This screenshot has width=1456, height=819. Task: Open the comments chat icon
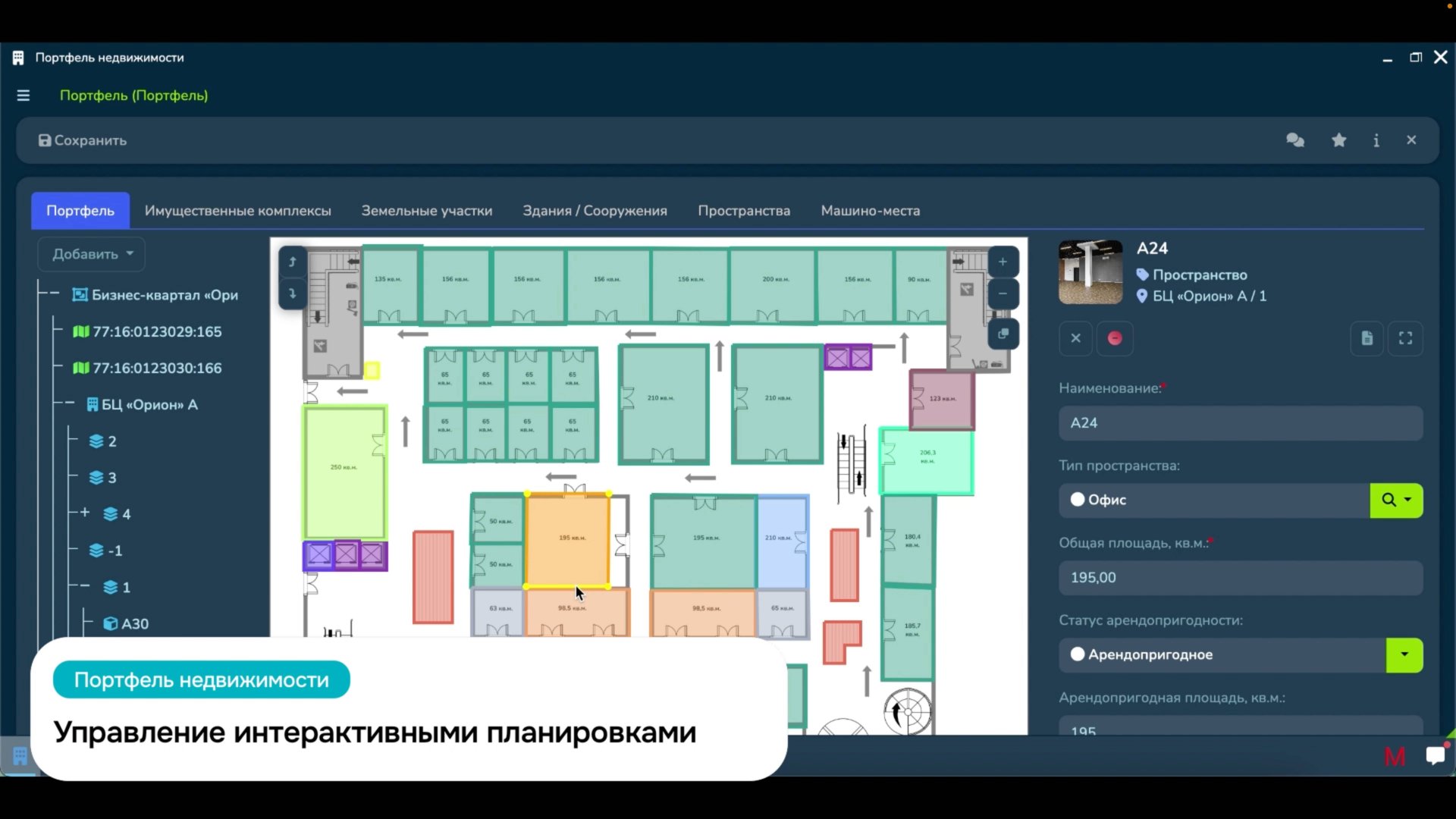tap(1295, 140)
